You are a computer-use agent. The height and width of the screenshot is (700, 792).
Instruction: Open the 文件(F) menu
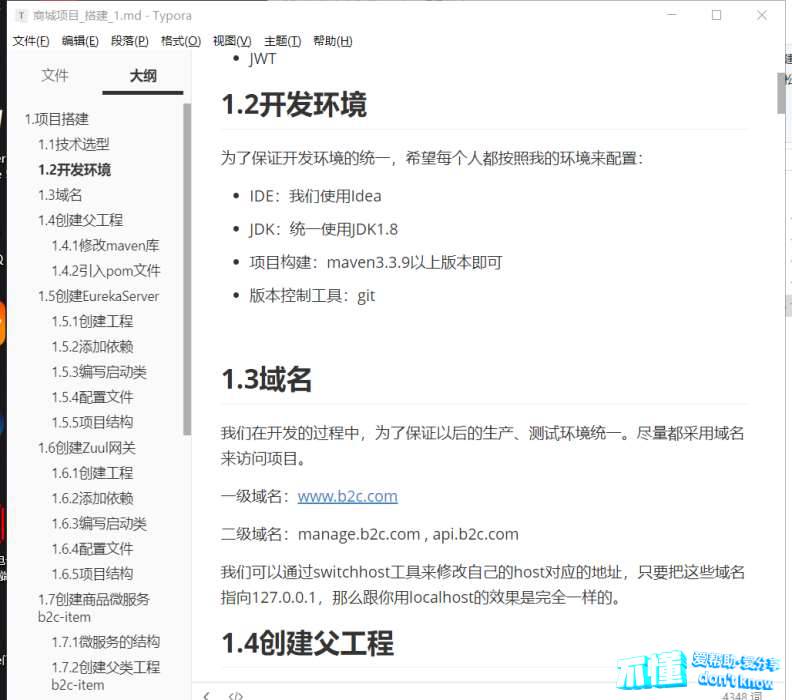click(31, 41)
